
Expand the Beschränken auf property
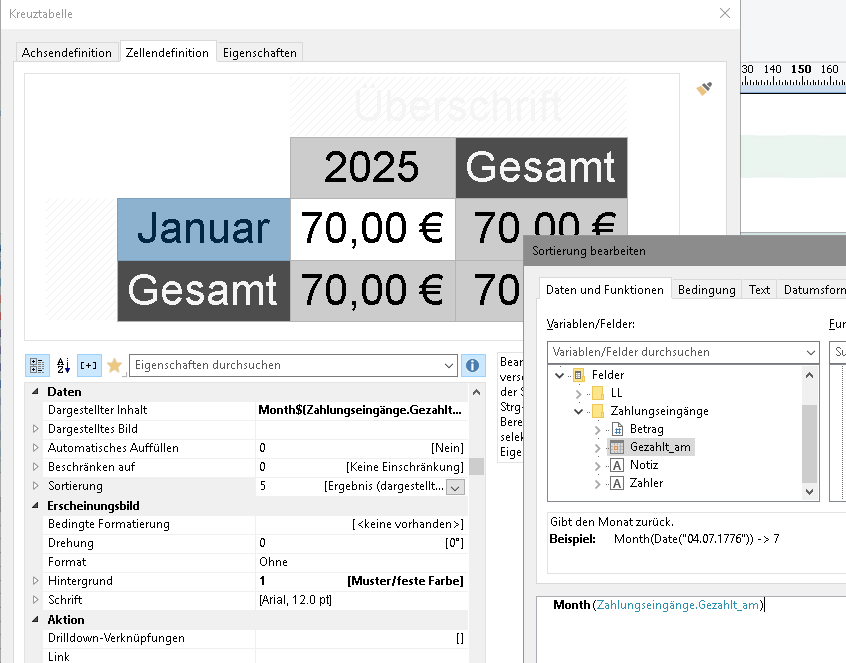[36, 467]
